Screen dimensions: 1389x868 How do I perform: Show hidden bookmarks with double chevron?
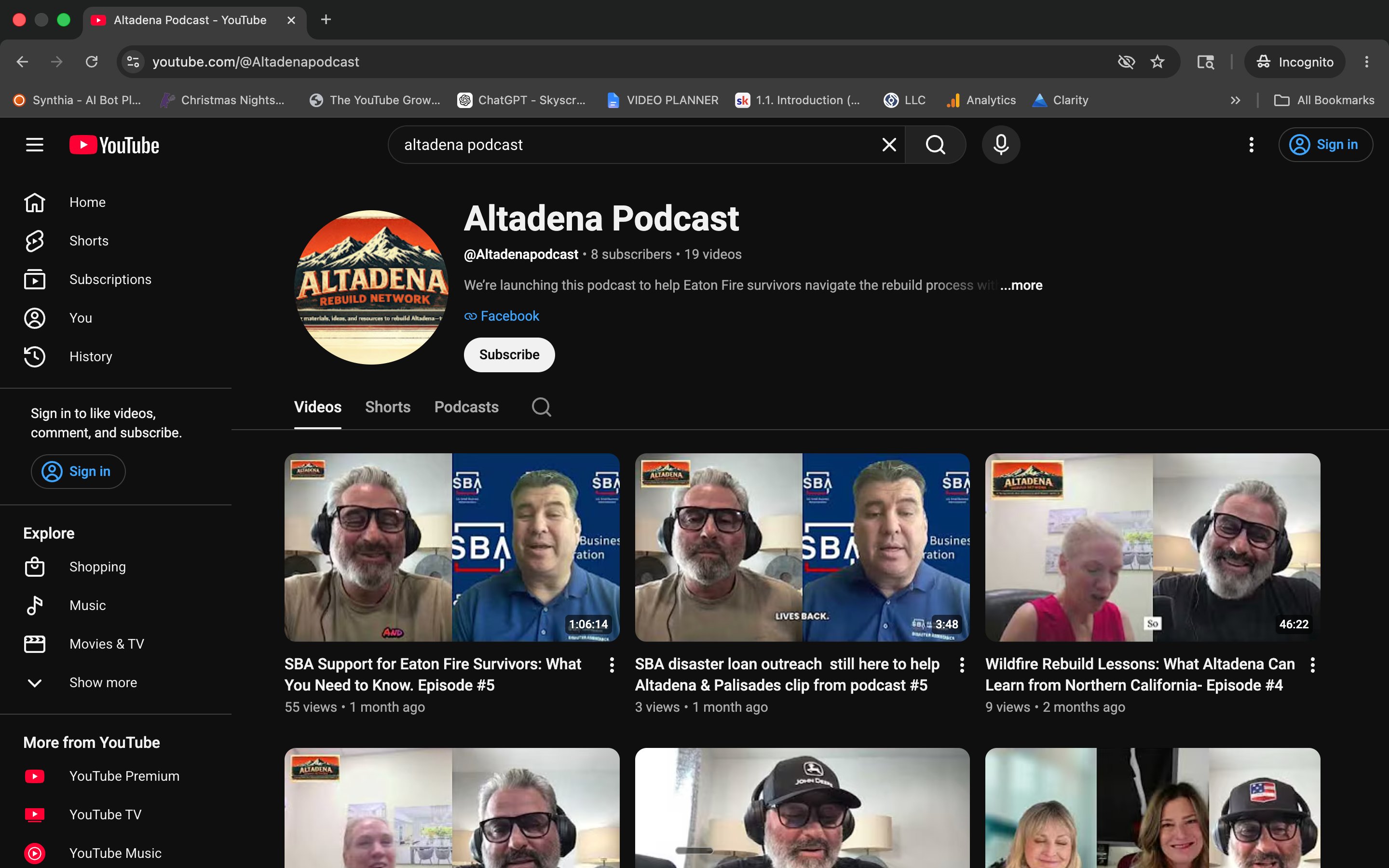[1235, 100]
